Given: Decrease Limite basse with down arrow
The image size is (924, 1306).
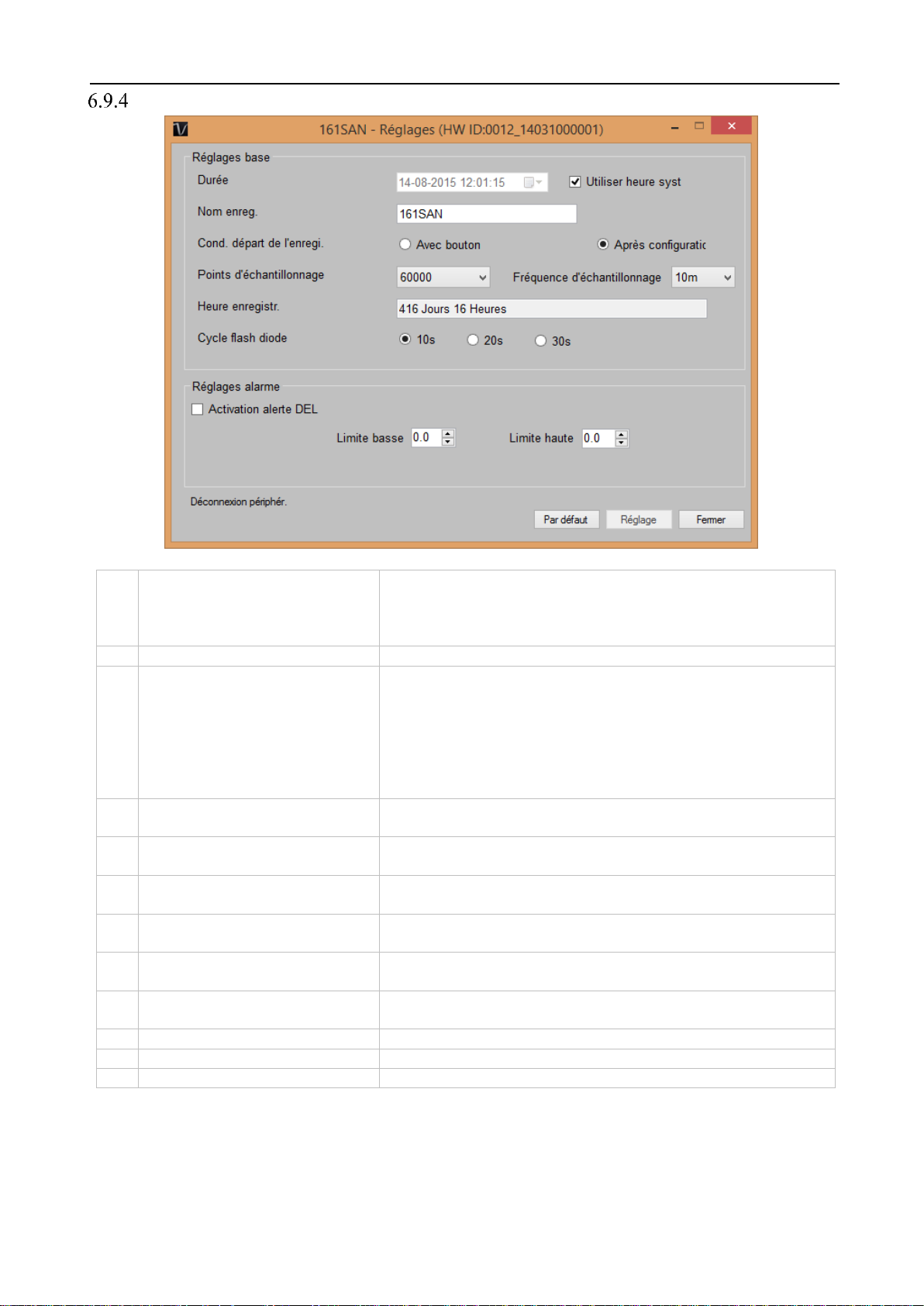Looking at the screenshot, I should pyautogui.click(x=448, y=442).
